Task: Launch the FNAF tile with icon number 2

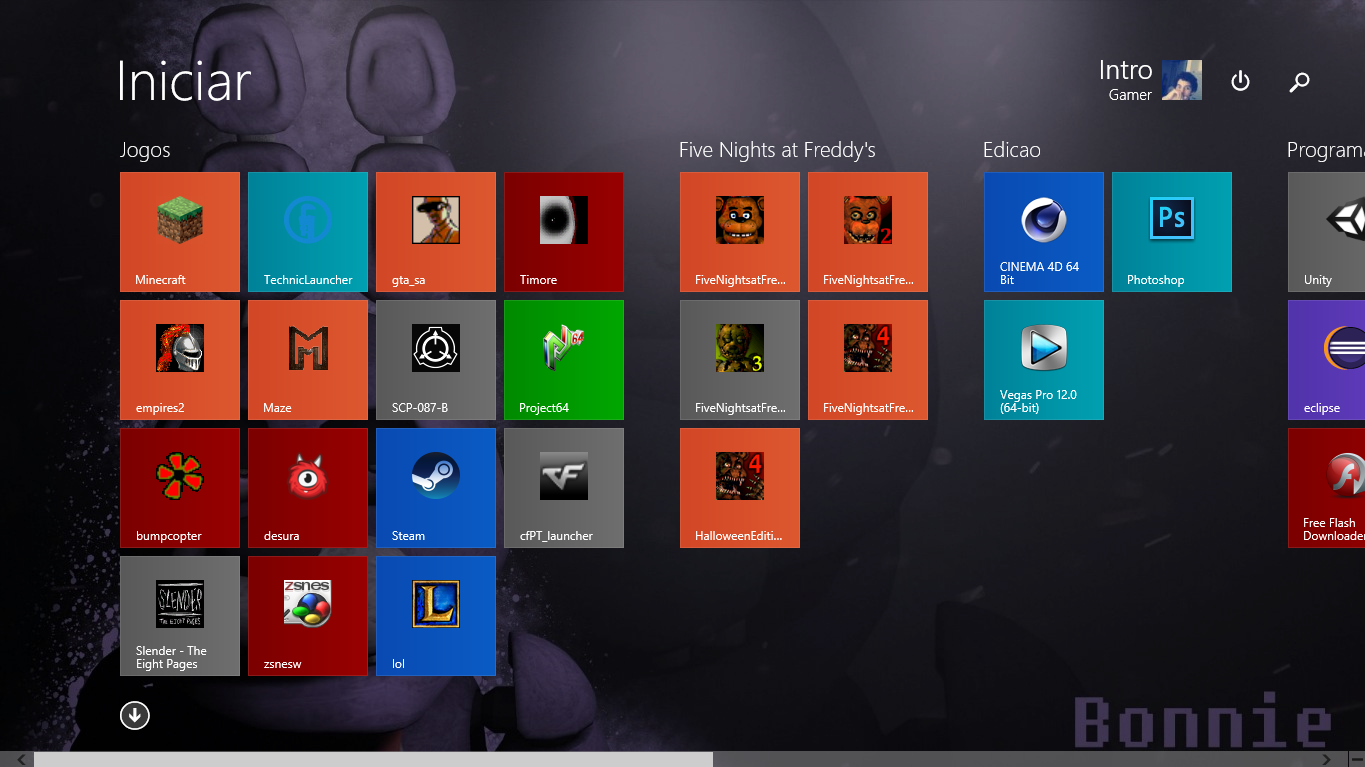Action: coord(868,232)
